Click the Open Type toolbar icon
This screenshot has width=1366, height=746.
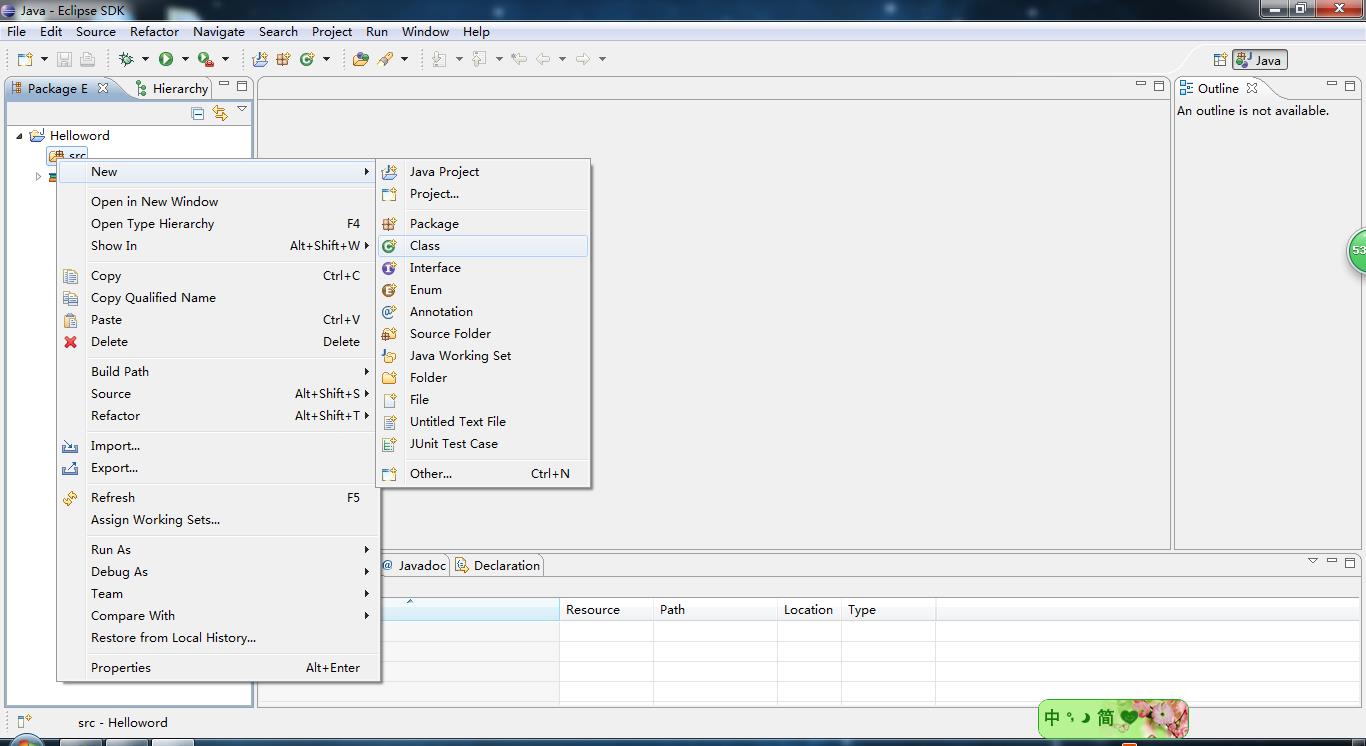click(x=361, y=59)
